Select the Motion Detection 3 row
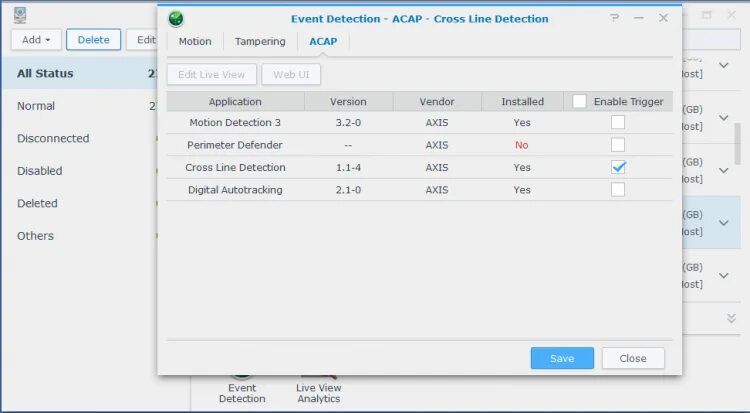The width and height of the screenshot is (750, 413). (419, 123)
